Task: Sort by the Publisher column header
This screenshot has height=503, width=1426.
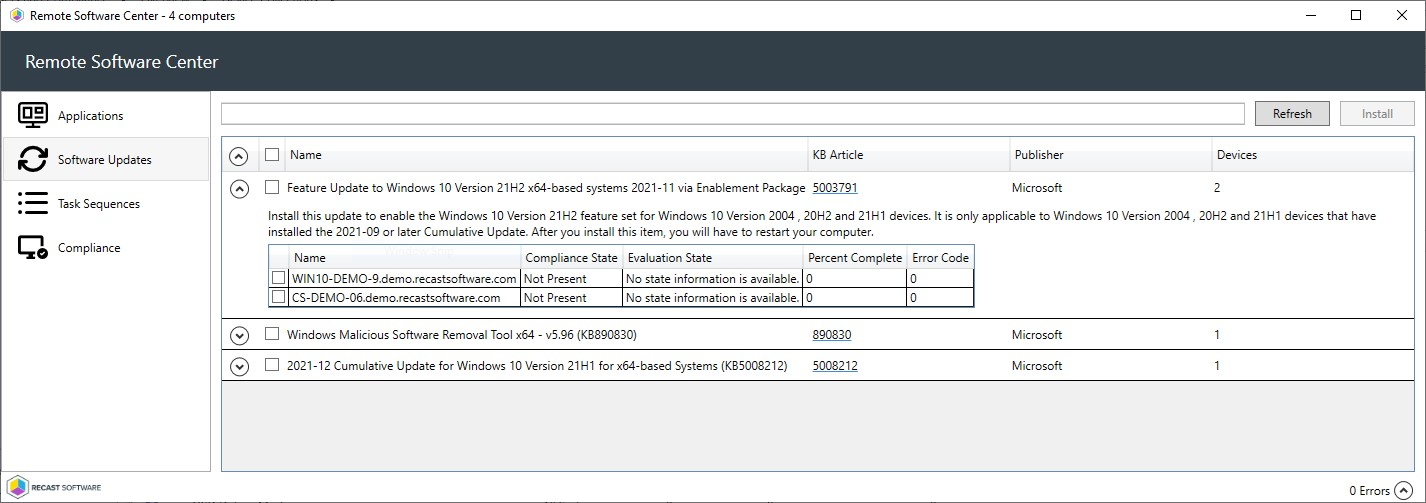Action: (1110, 155)
